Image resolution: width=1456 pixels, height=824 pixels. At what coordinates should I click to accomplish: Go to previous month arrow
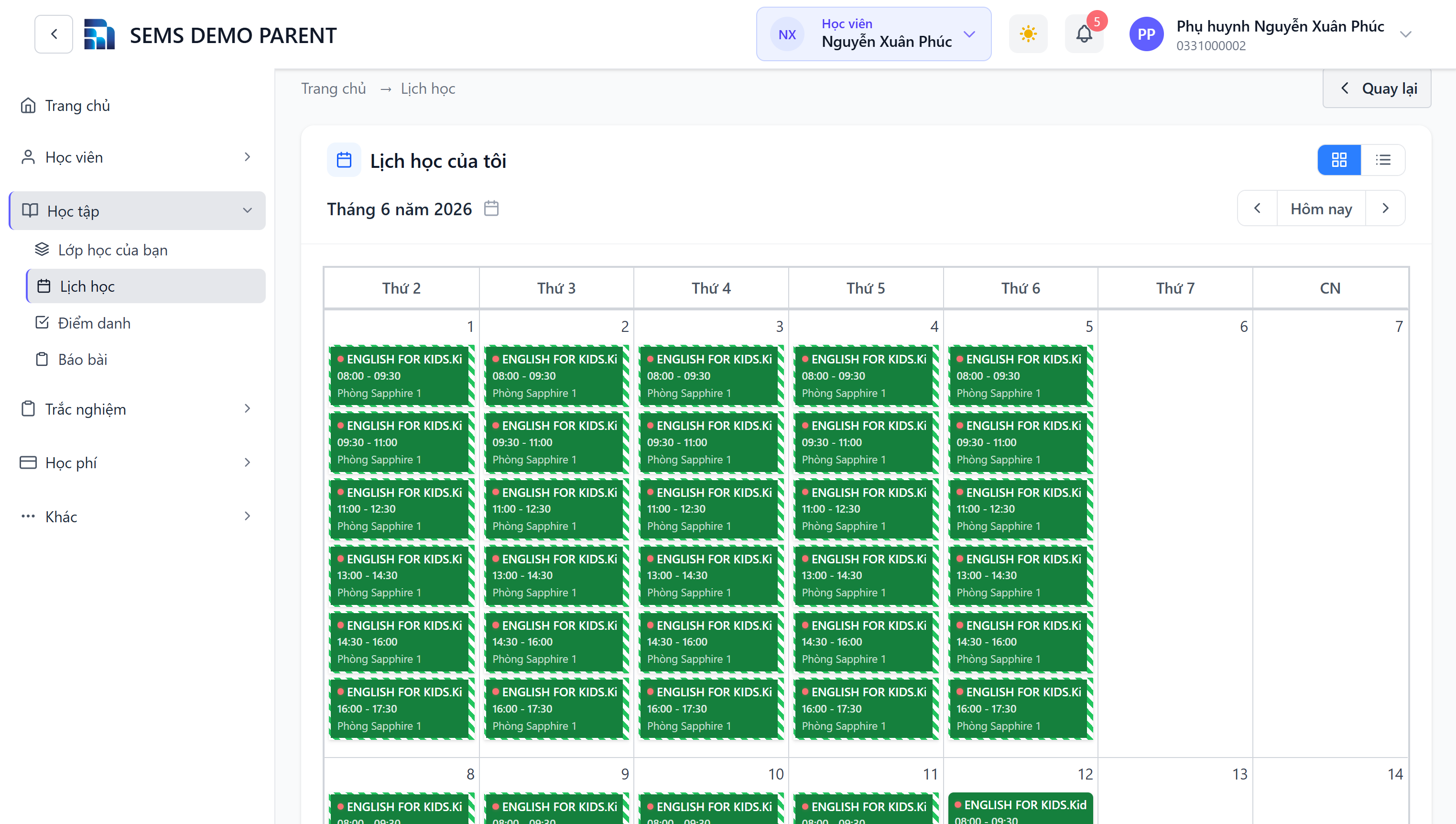click(1257, 208)
